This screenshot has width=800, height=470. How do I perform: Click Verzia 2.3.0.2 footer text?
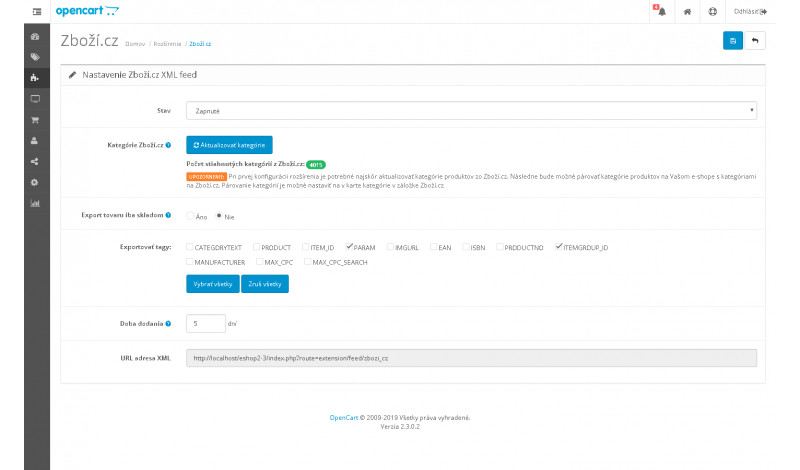coord(400,427)
